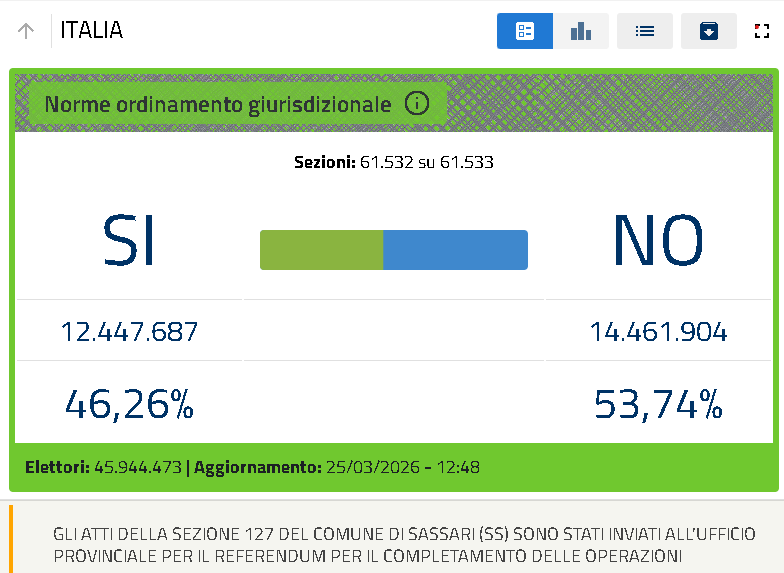784x573 pixels.
Task: Enter fullscreen mode
Action: (762, 31)
